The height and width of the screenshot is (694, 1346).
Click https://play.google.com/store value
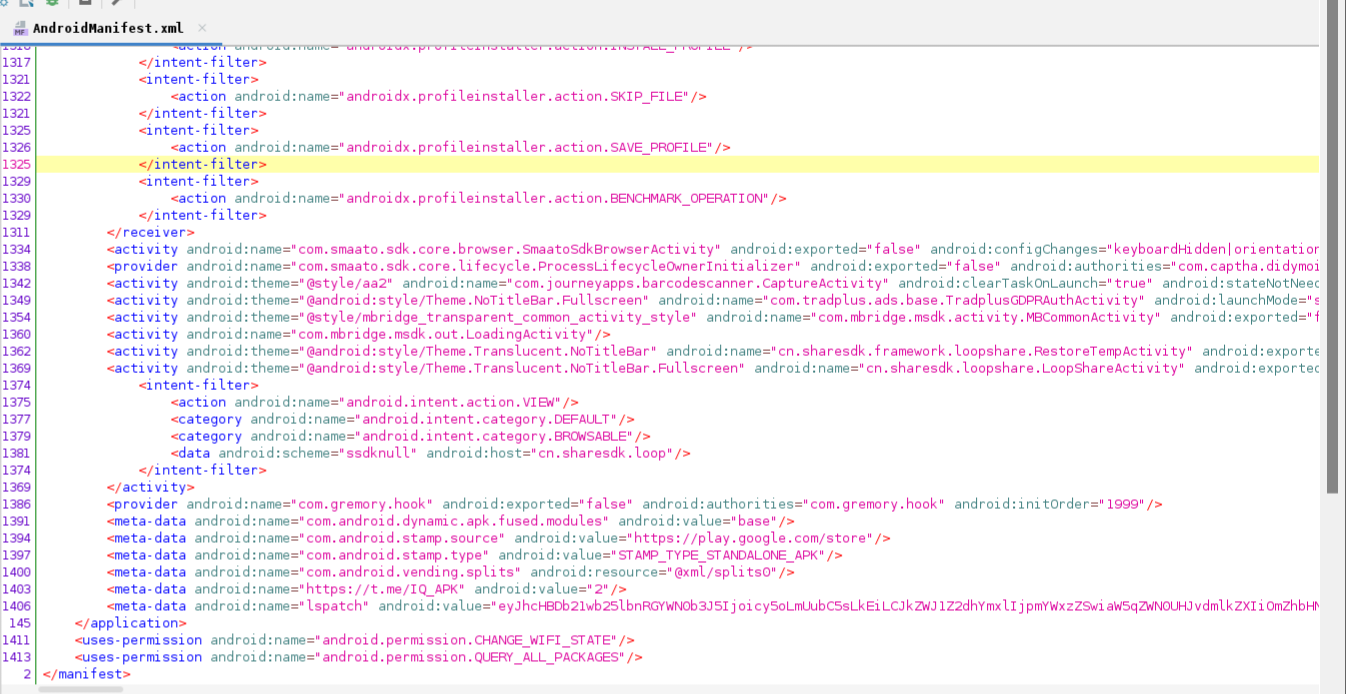[x=750, y=538]
